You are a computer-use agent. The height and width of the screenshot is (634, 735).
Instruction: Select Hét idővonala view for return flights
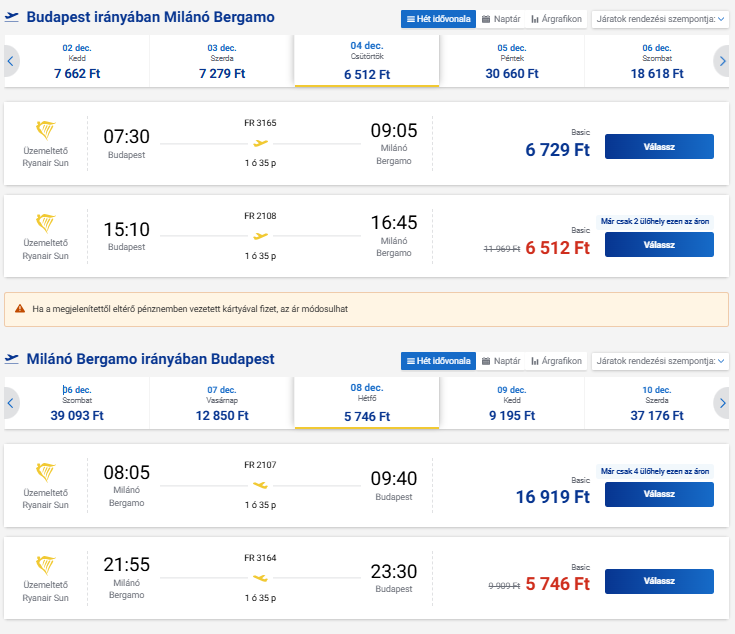pos(438,361)
